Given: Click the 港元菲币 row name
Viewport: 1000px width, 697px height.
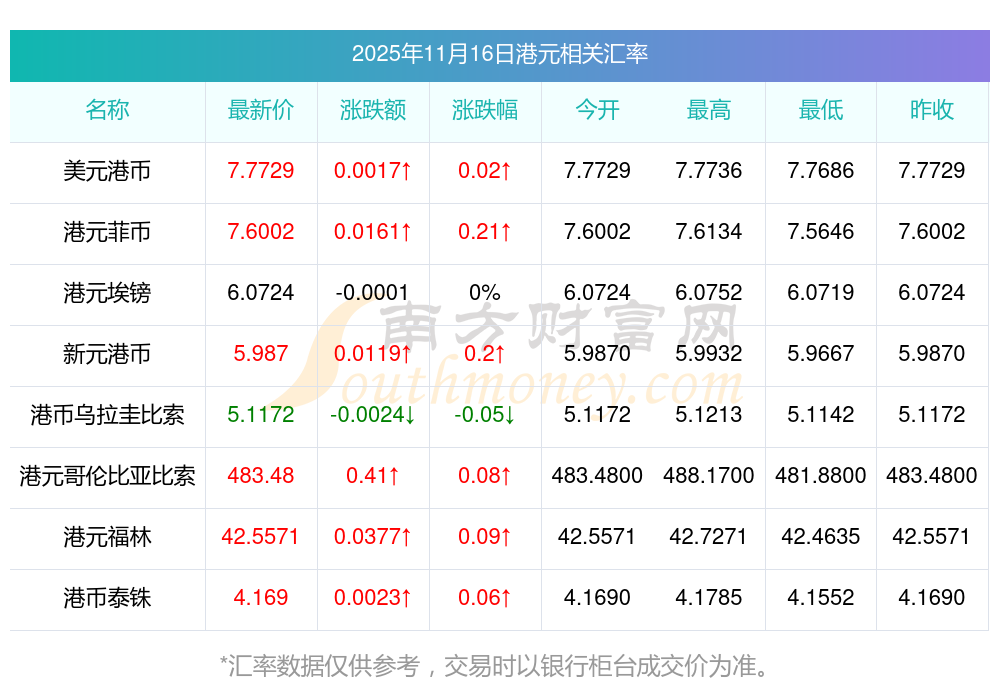Looking at the screenshot, I should tap(107, 231).
